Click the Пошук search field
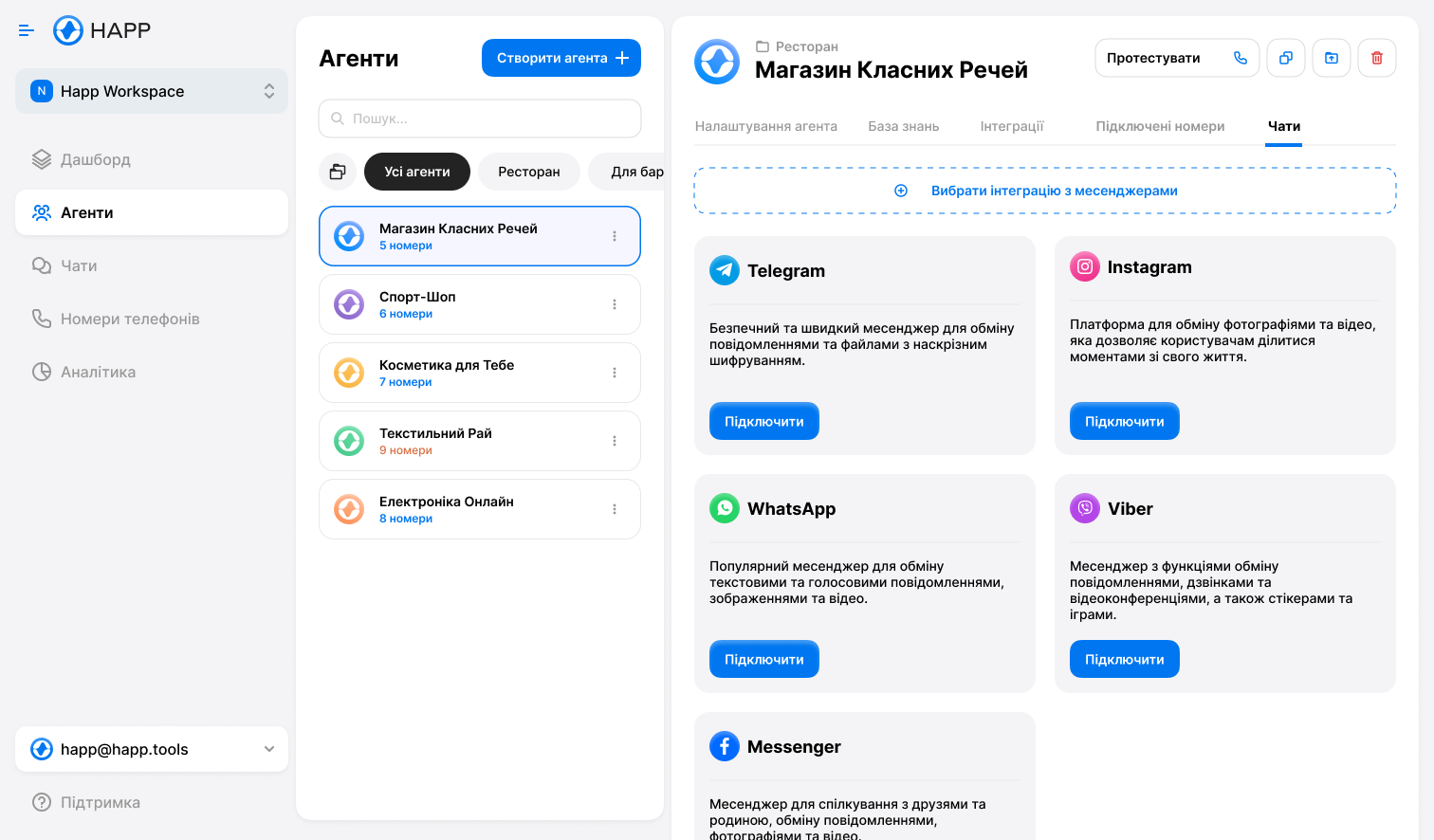Image resolution: width=1434 pixels, height=840 pixels. coord(479,118)
